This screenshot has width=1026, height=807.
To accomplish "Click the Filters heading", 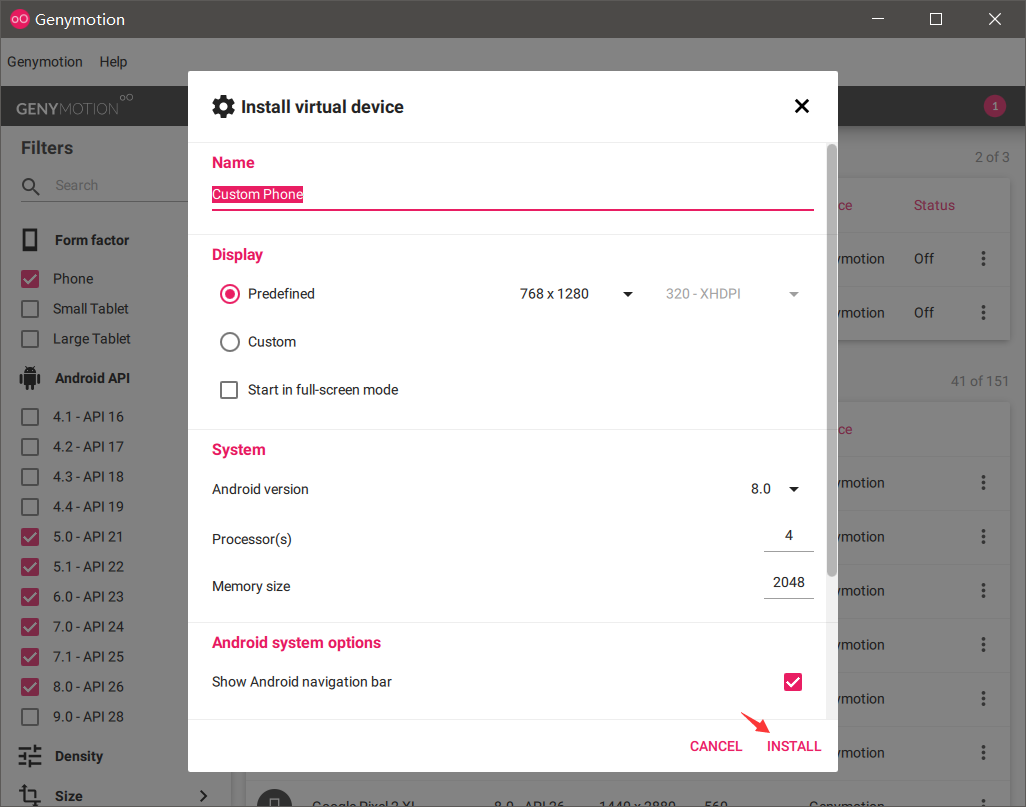I will pyautogui.click(x=47, y=148).
